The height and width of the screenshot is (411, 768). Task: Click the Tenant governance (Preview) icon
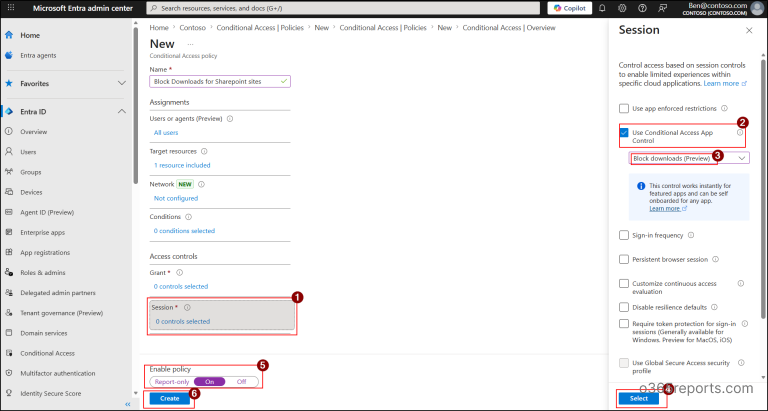[9, 313]
